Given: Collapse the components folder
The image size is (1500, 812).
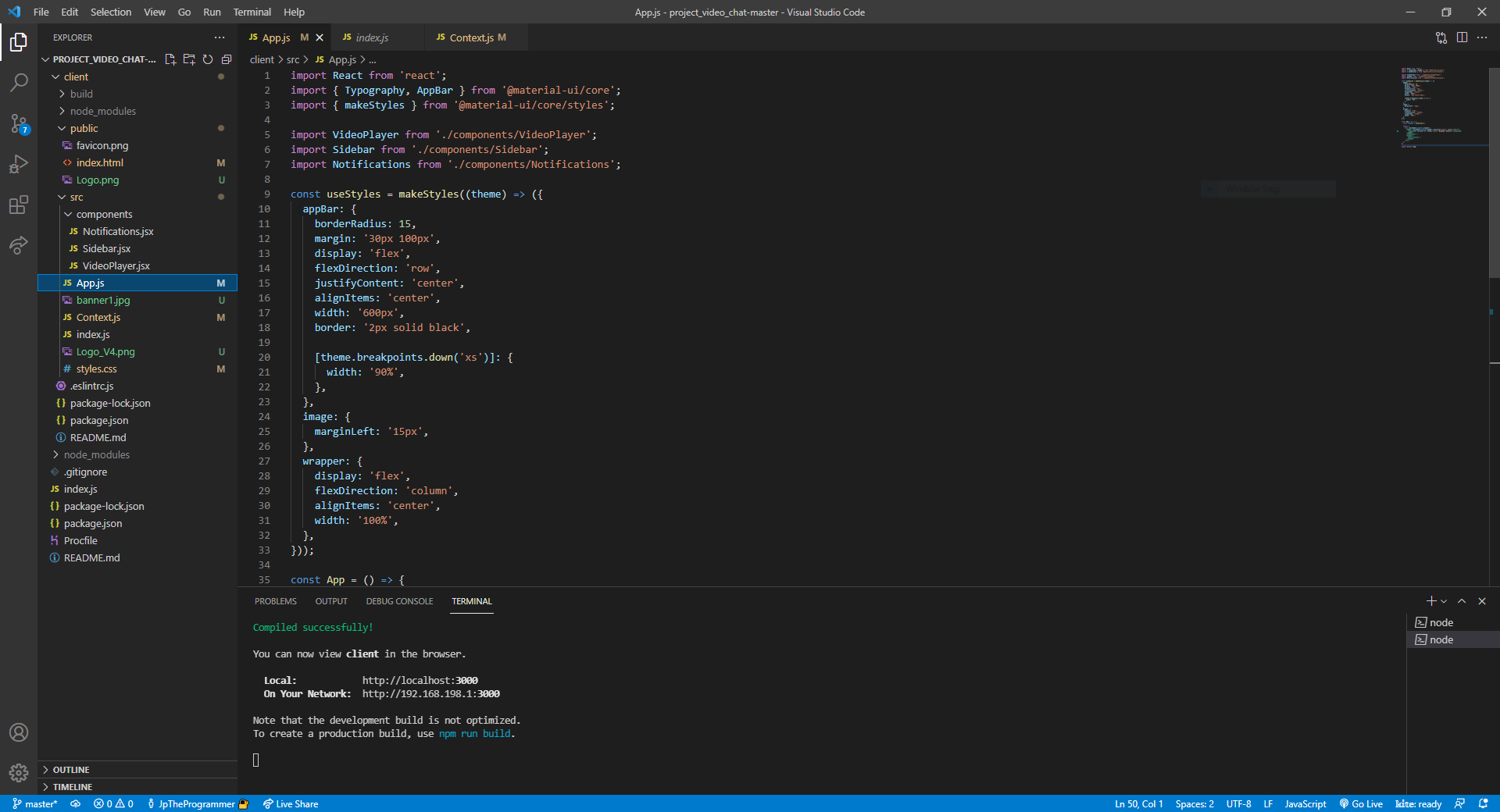Looking at the screenshot, I should tap(137, 214).
